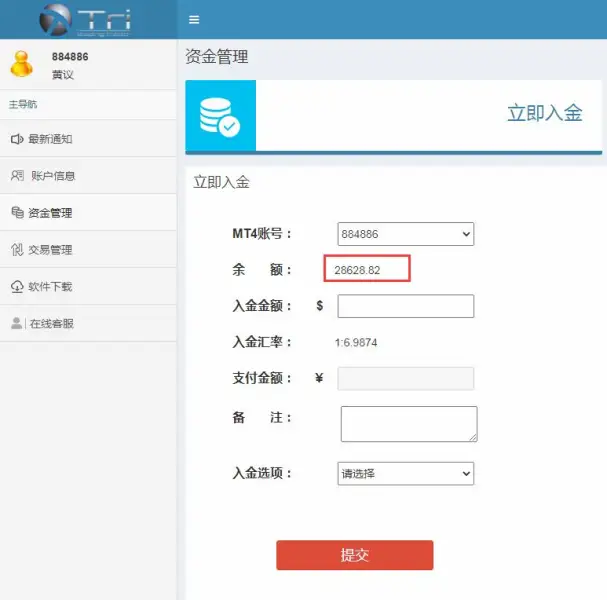
Task: Click the 账户信息 person icon
Action: click(x=17, y=176)
